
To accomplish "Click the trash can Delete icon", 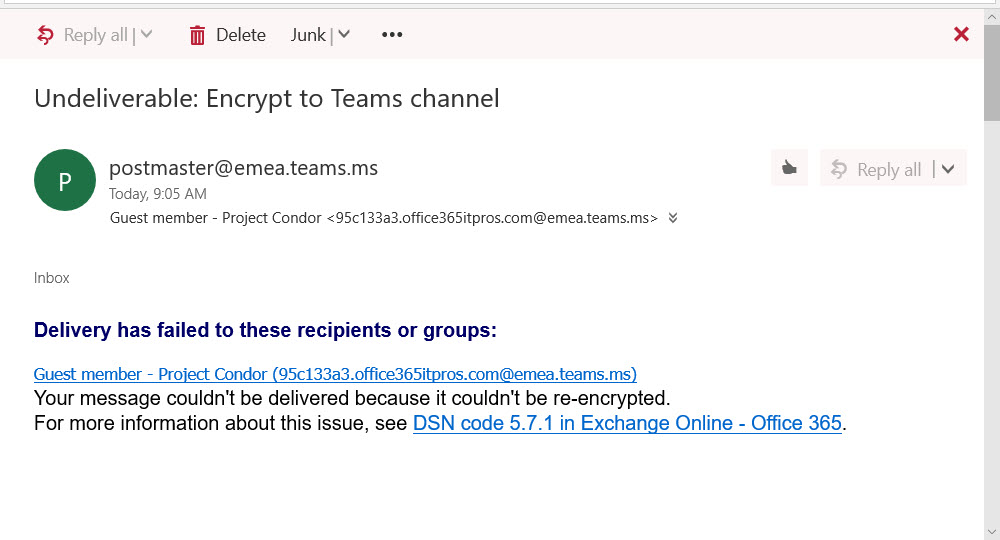I will point(198,36).
